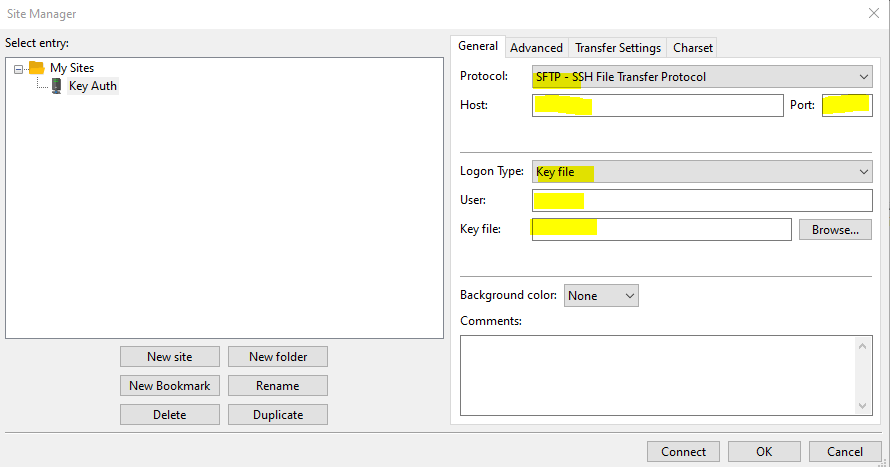Click the New site button
890x467 pixels.
point(169,356)
